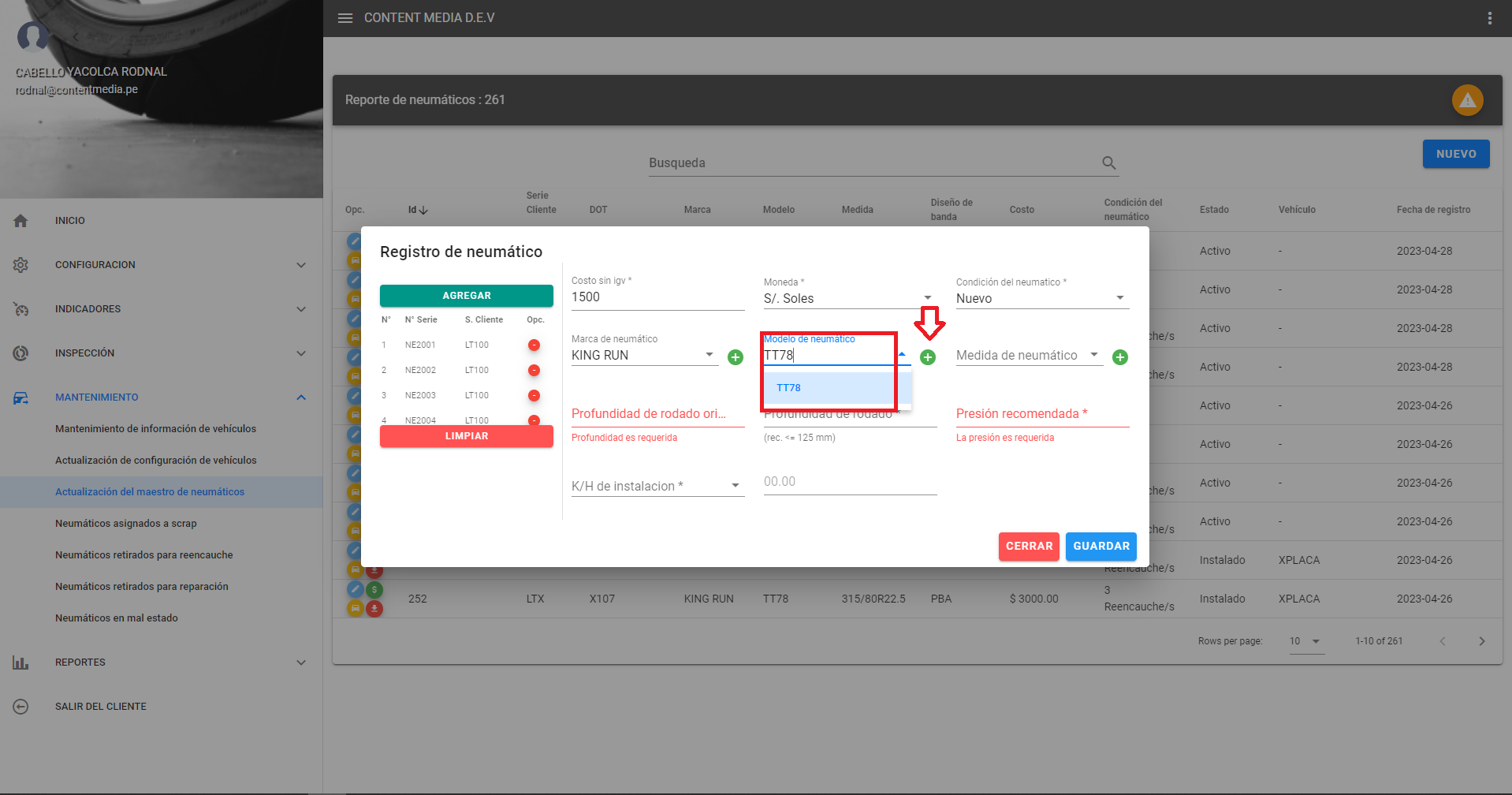Click the orange warning alert icon

(x=1467, y=100)
